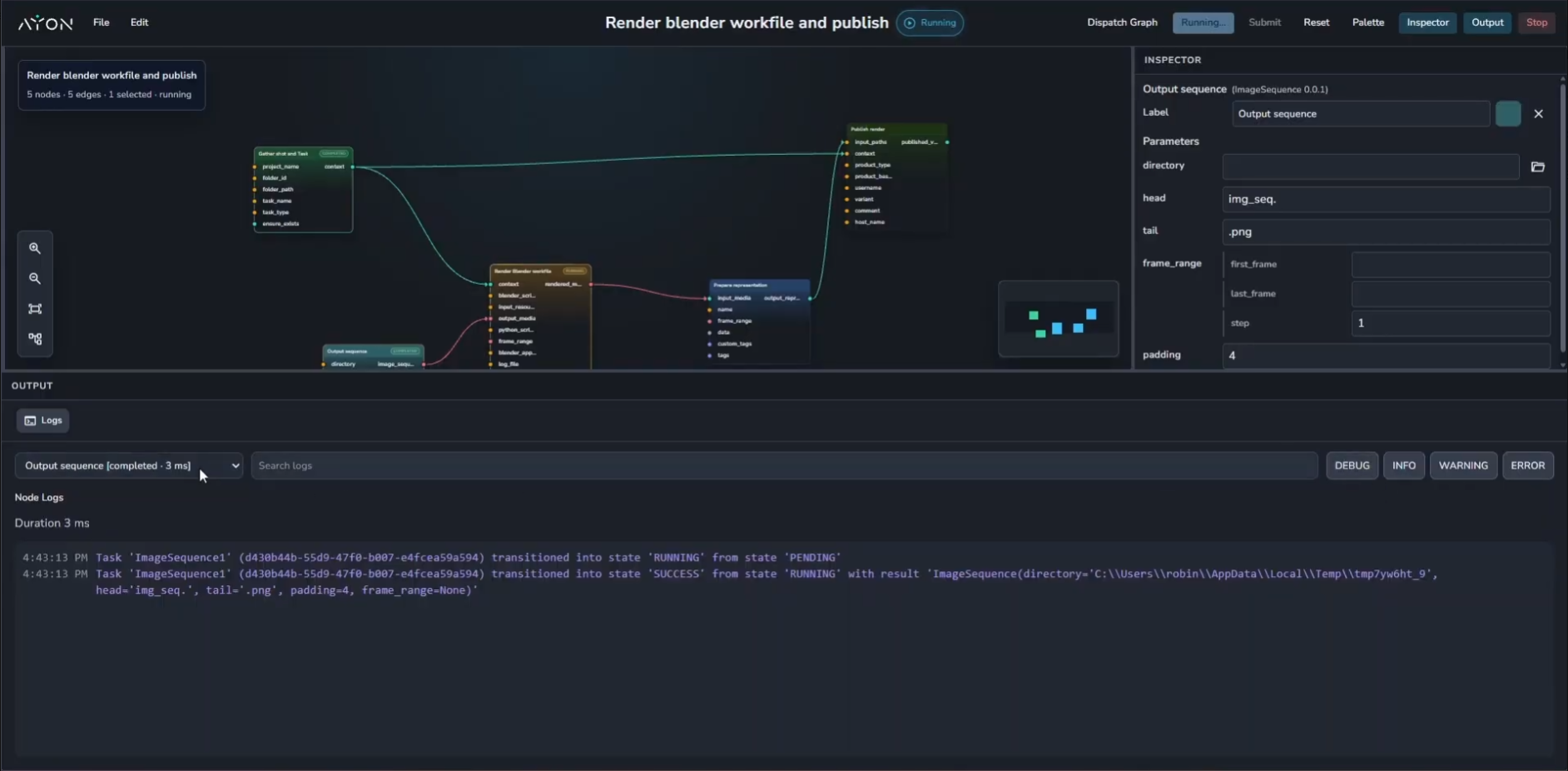Click the input_paths port on Publish render

846,142
